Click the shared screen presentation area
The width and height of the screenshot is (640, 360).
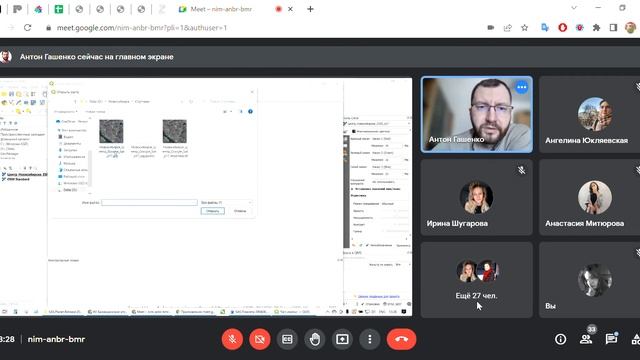pos(206,197)
